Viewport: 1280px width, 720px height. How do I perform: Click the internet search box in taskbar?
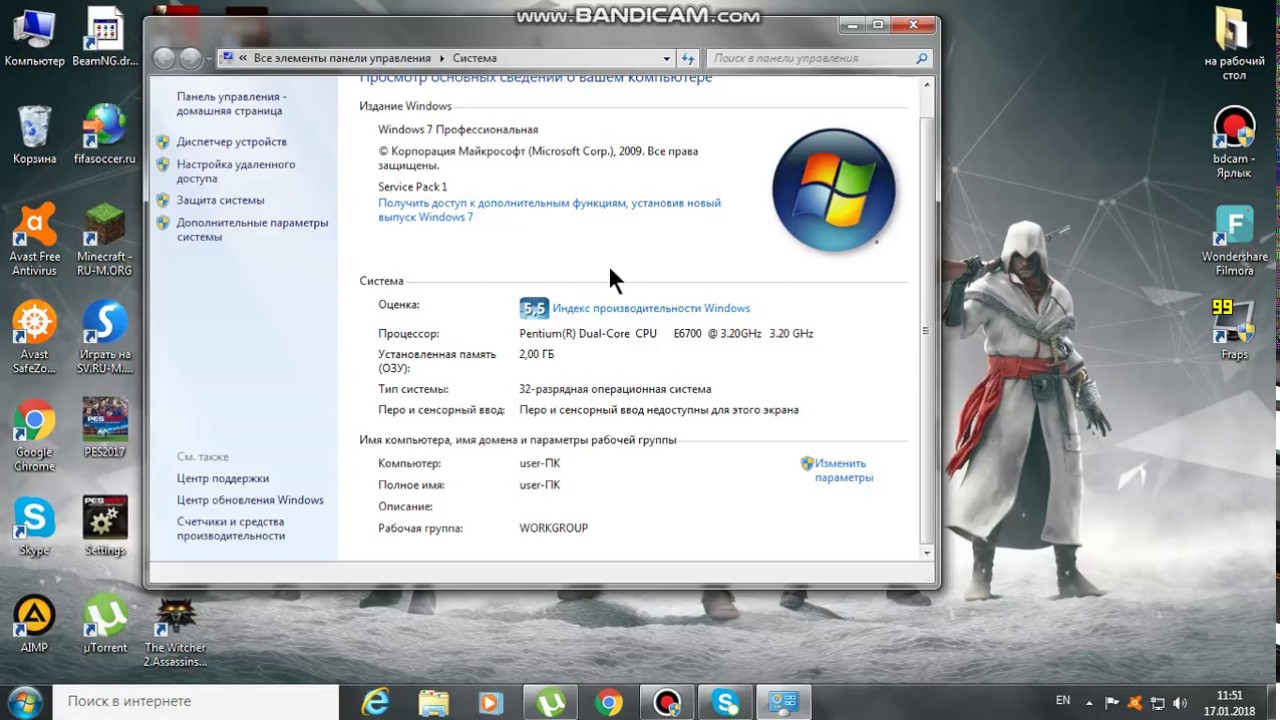(x=195, y=701)
